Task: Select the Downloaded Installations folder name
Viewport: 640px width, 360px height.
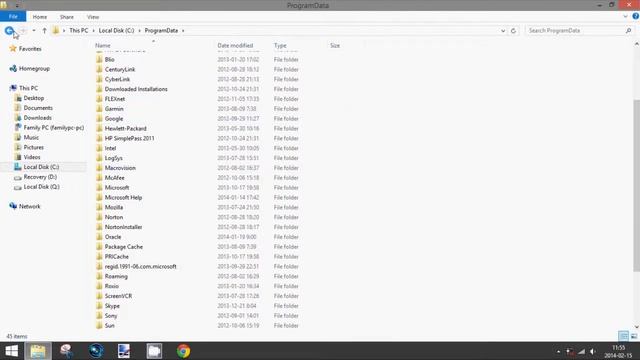Action: pyautogui.click(x=136, y=89)
